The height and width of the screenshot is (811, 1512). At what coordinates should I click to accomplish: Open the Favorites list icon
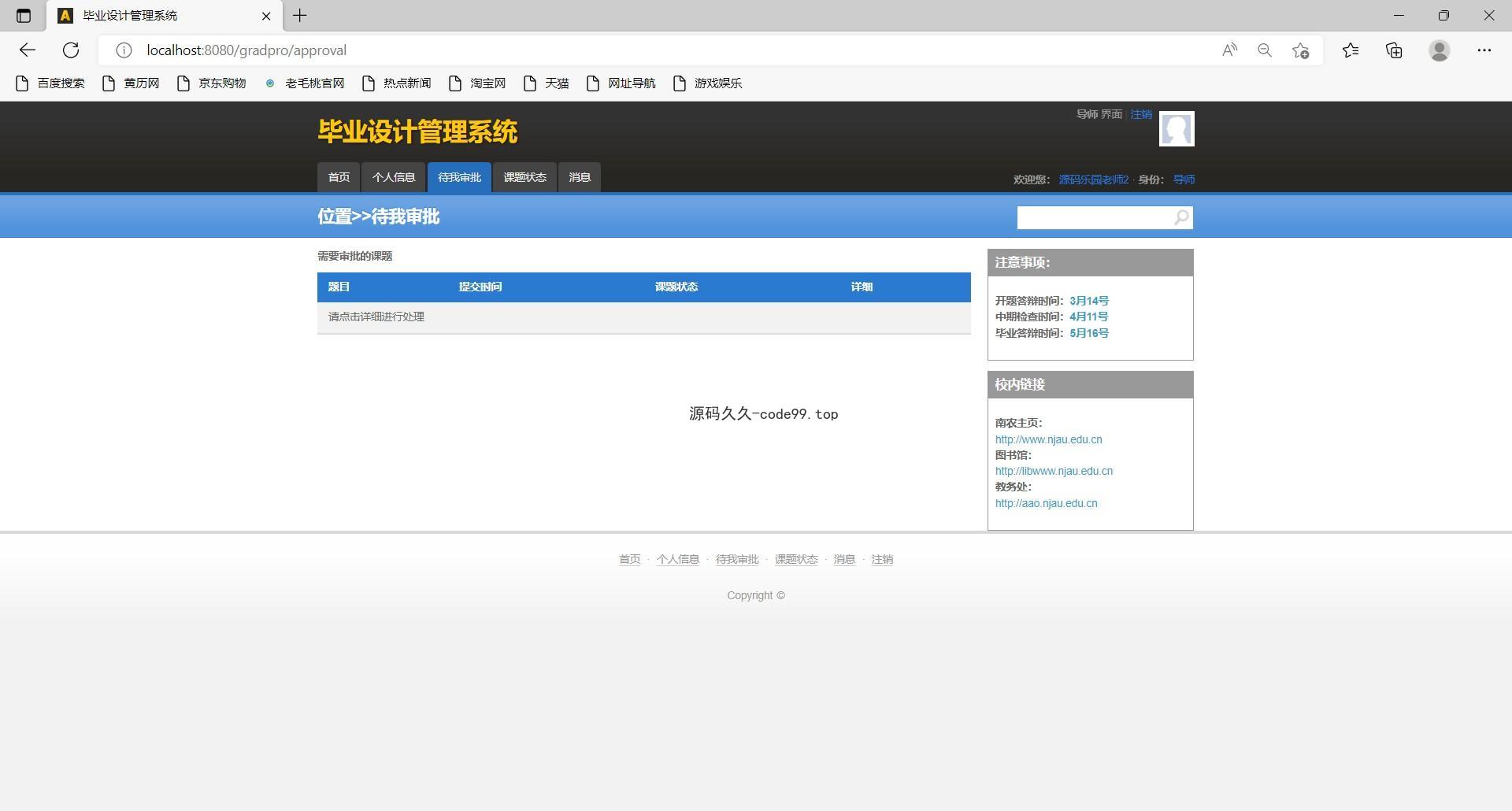click(x=1351, y=50)
